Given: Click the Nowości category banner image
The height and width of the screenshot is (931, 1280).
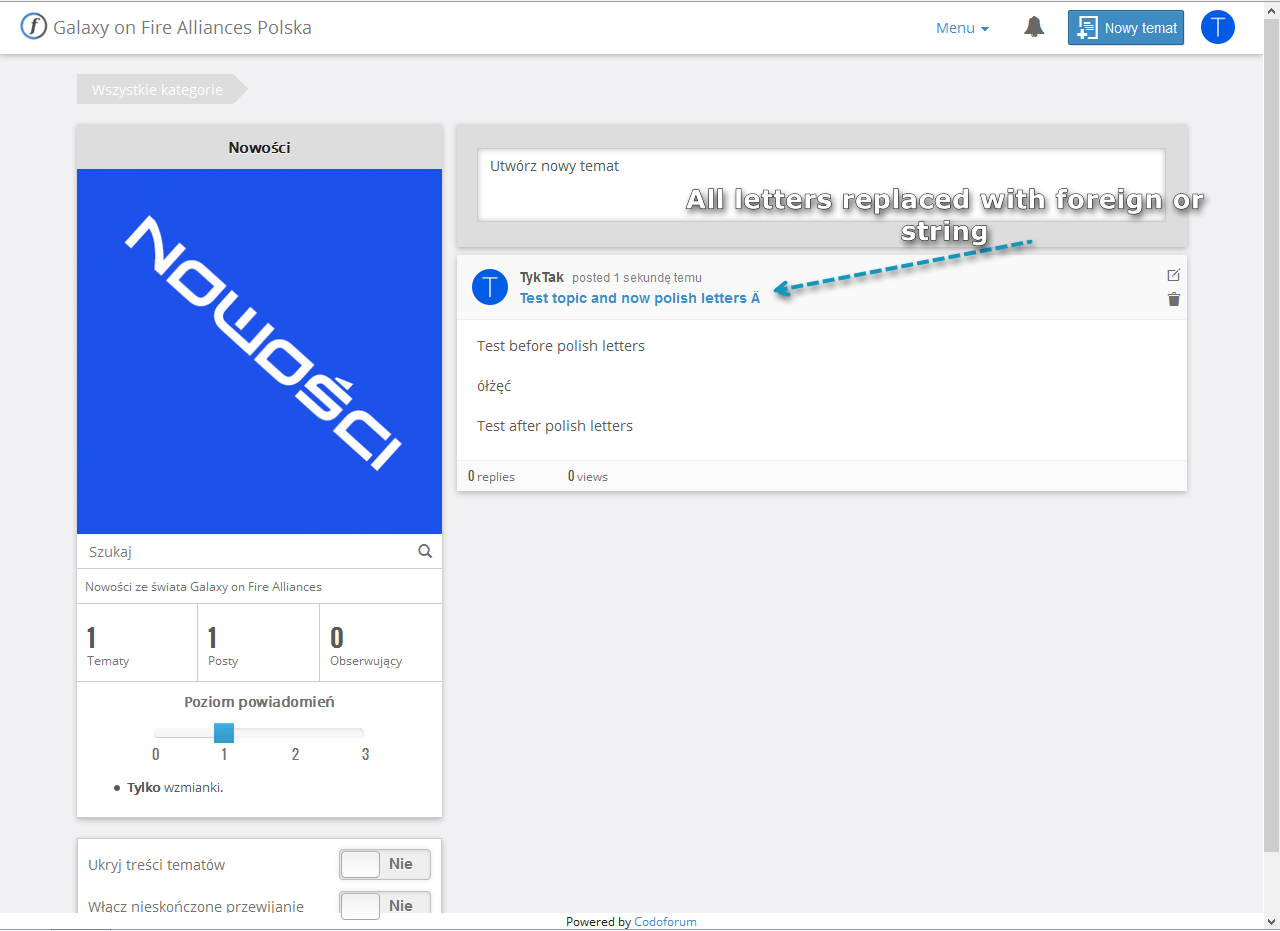Looking at the screenshot, I should coord(259,351).
